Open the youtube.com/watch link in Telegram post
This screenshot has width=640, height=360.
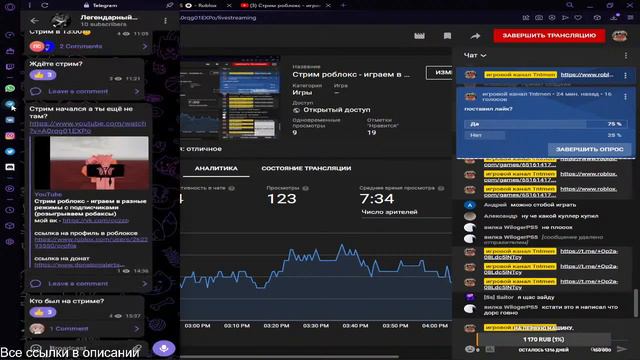tap(87, 127)
